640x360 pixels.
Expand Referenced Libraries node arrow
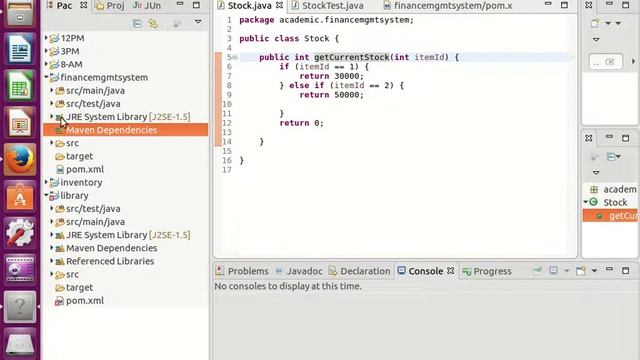click(x=52, y=261)
